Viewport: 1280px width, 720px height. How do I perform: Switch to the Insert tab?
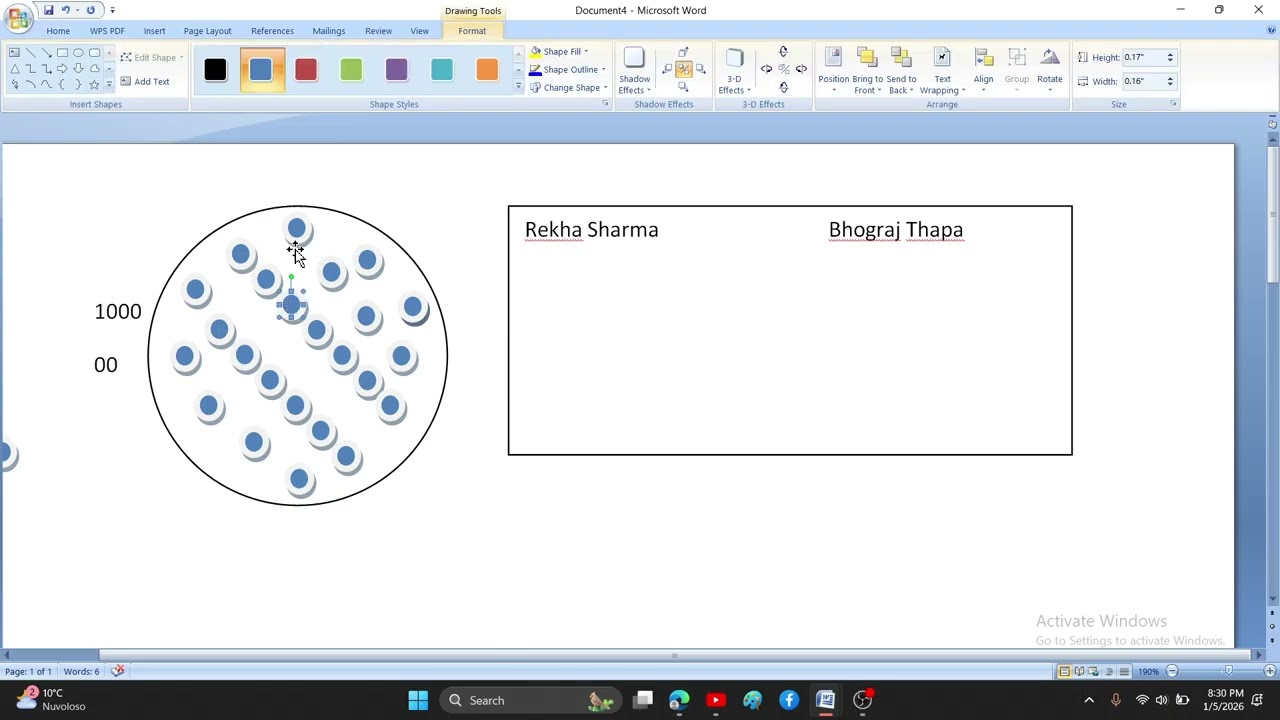pos(154,31)
